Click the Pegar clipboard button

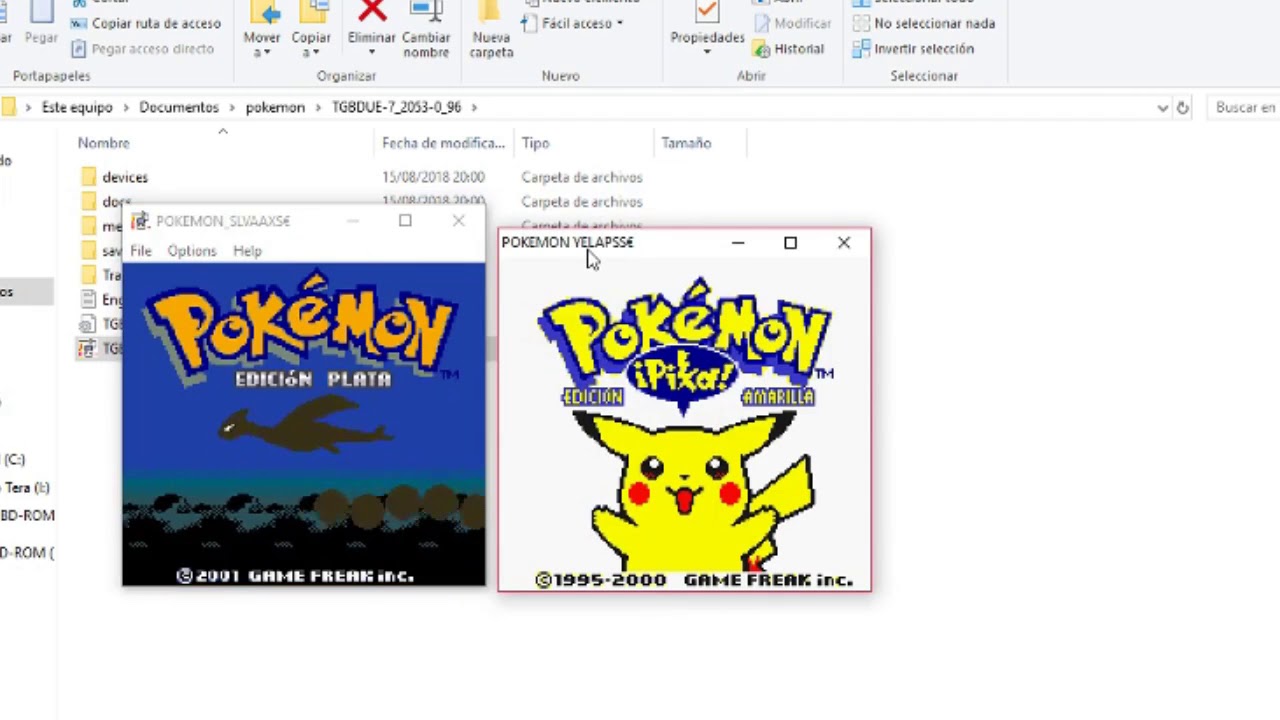(41, 25)
